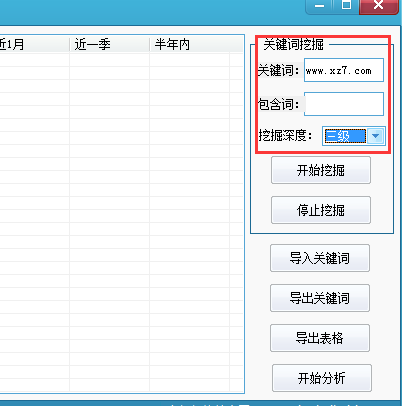
Task: Sort by the 近一季 column header
Action: coord(109,44)
